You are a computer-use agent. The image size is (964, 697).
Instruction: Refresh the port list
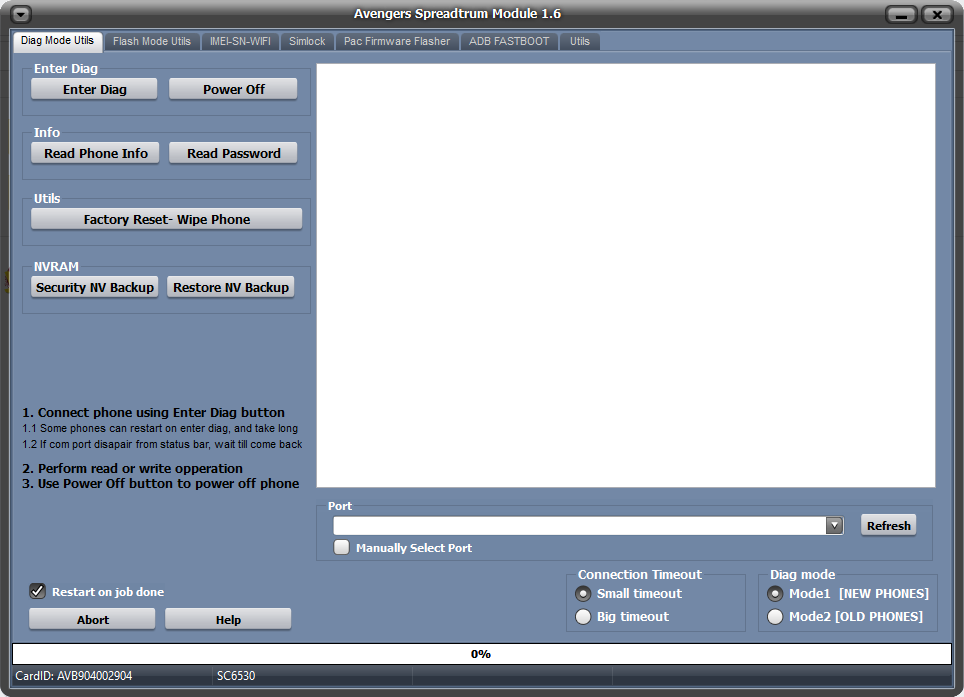[888, 526]
